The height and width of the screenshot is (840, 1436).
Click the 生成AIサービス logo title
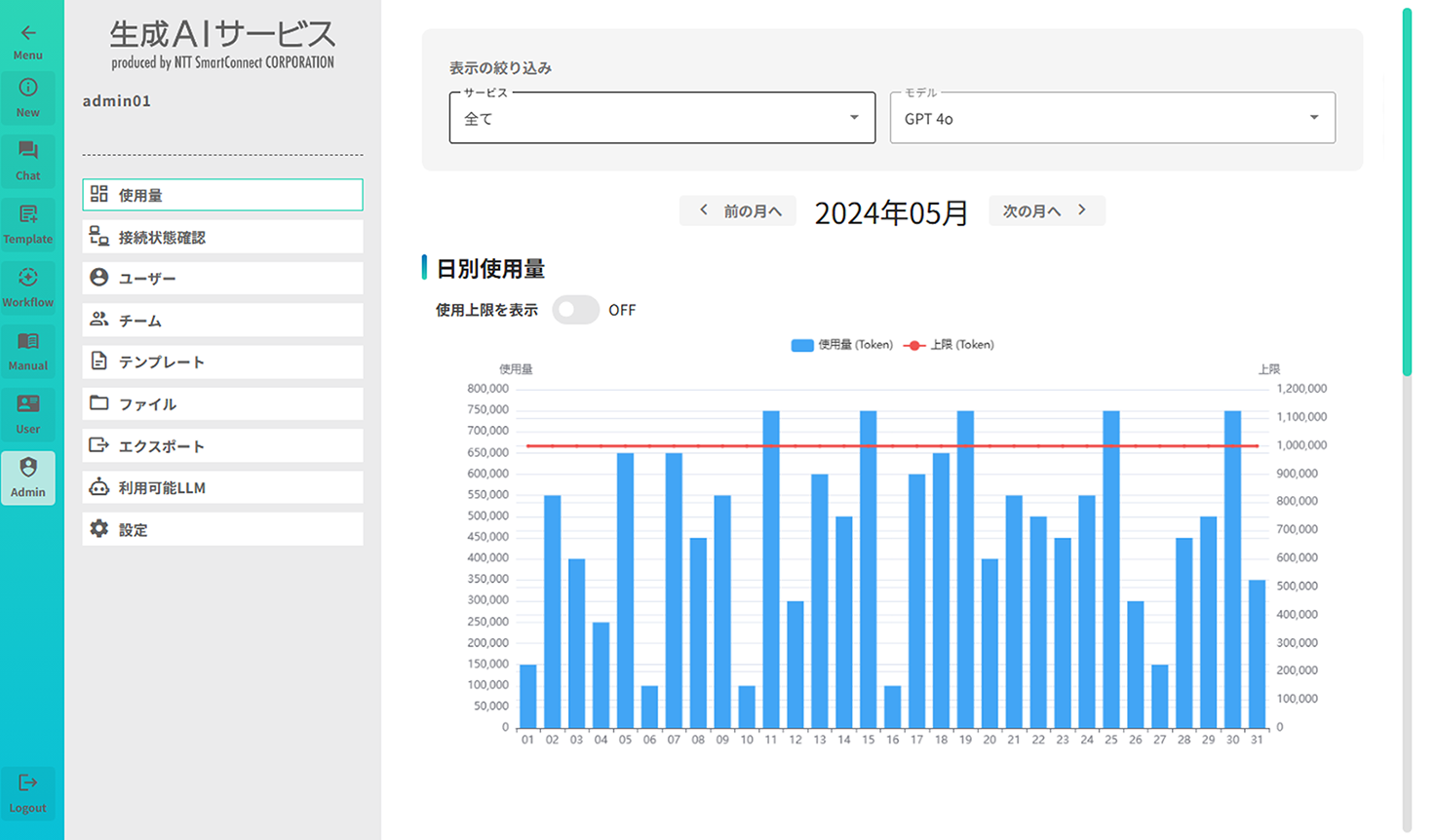(x=222, y=35)
